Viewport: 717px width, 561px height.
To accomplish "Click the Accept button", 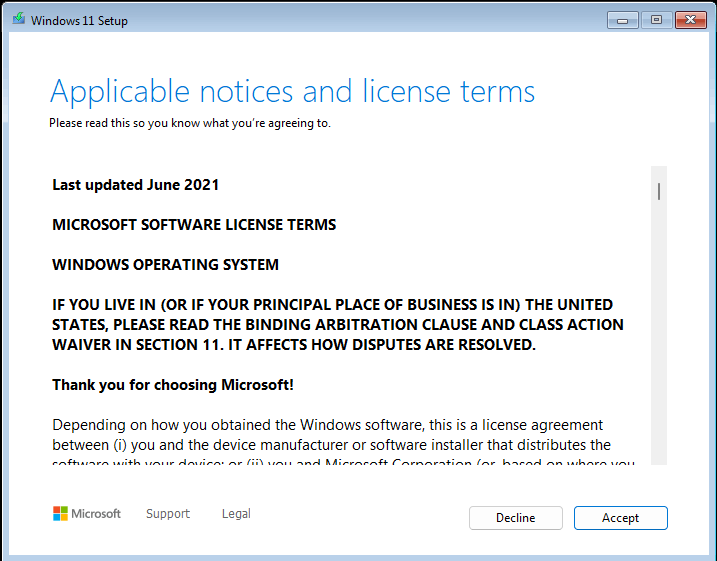I will click(x=621, y=518).
